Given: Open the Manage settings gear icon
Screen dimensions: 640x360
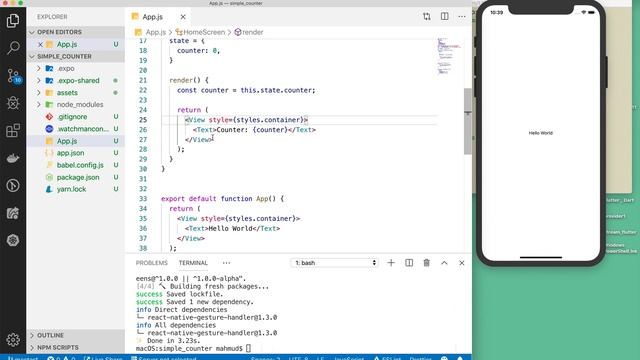Looking at the screenshot, I should point(13,340).
